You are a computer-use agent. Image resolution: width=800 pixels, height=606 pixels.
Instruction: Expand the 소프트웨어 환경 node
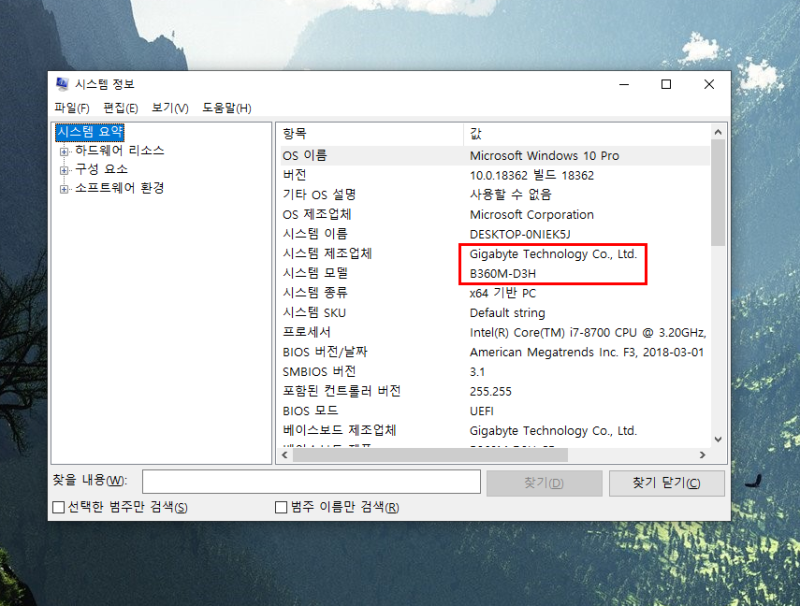64,189
